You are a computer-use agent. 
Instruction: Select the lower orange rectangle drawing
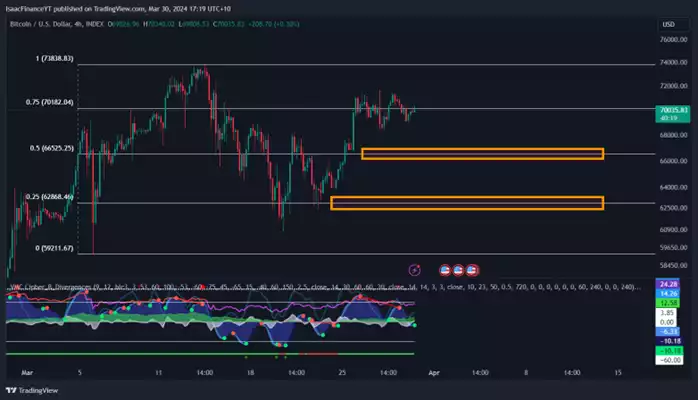[x=467, y=203]
